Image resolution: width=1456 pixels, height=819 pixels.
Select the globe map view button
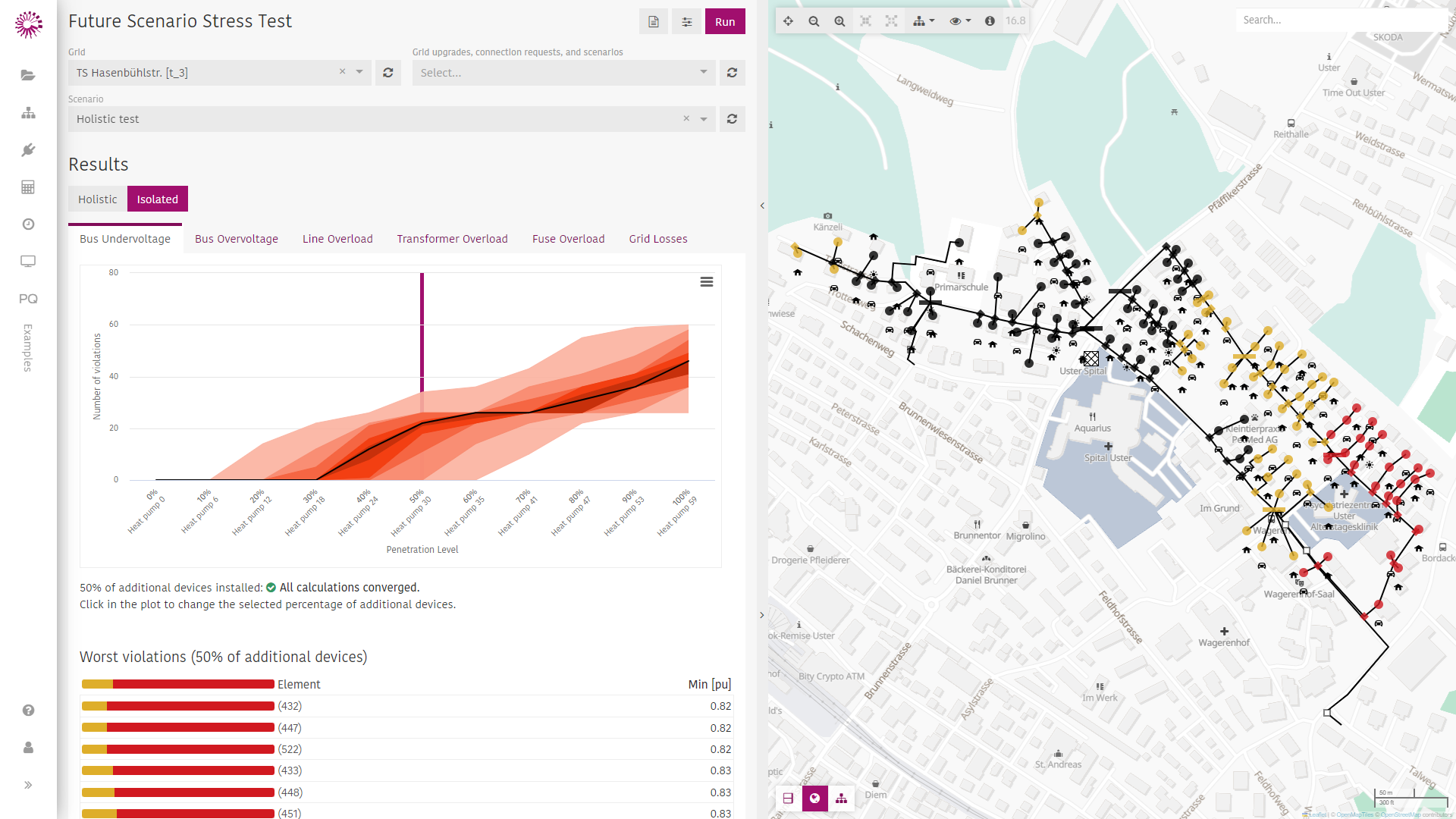(x=814, y=798)
